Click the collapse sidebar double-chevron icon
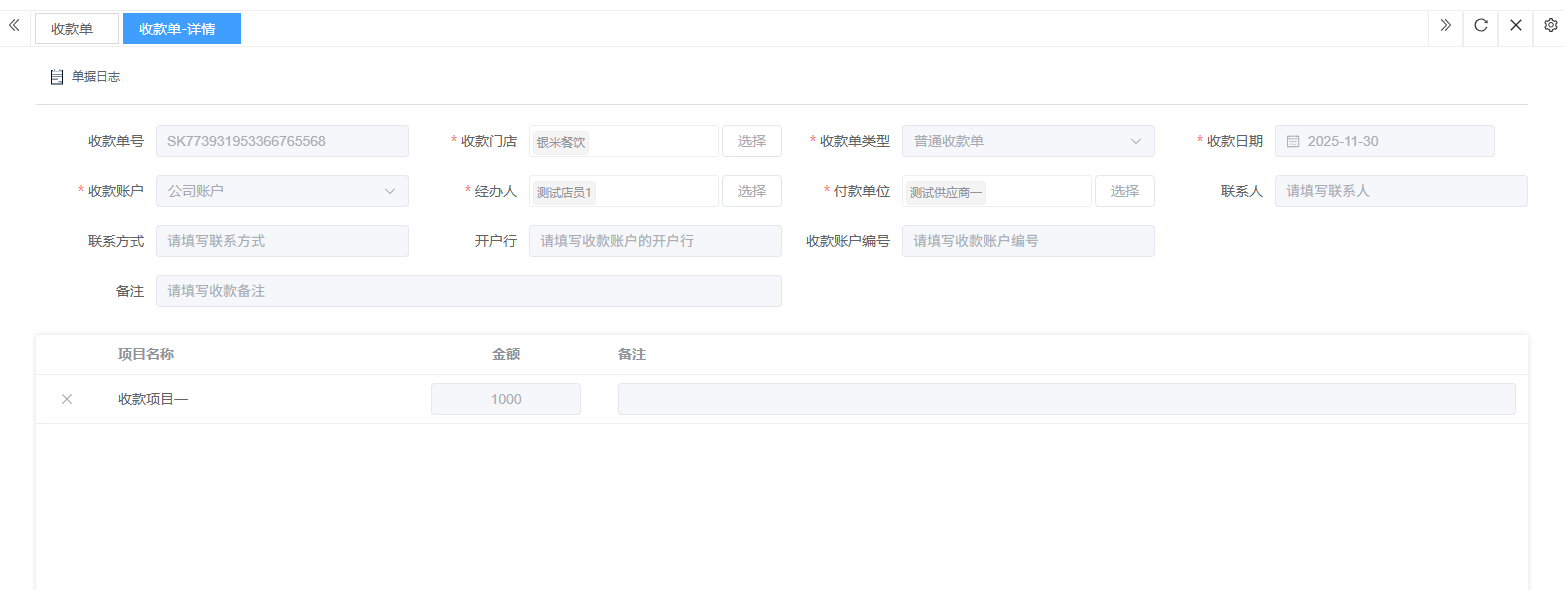This screenshot has height=590, width=1564. [x=14, y=26]
